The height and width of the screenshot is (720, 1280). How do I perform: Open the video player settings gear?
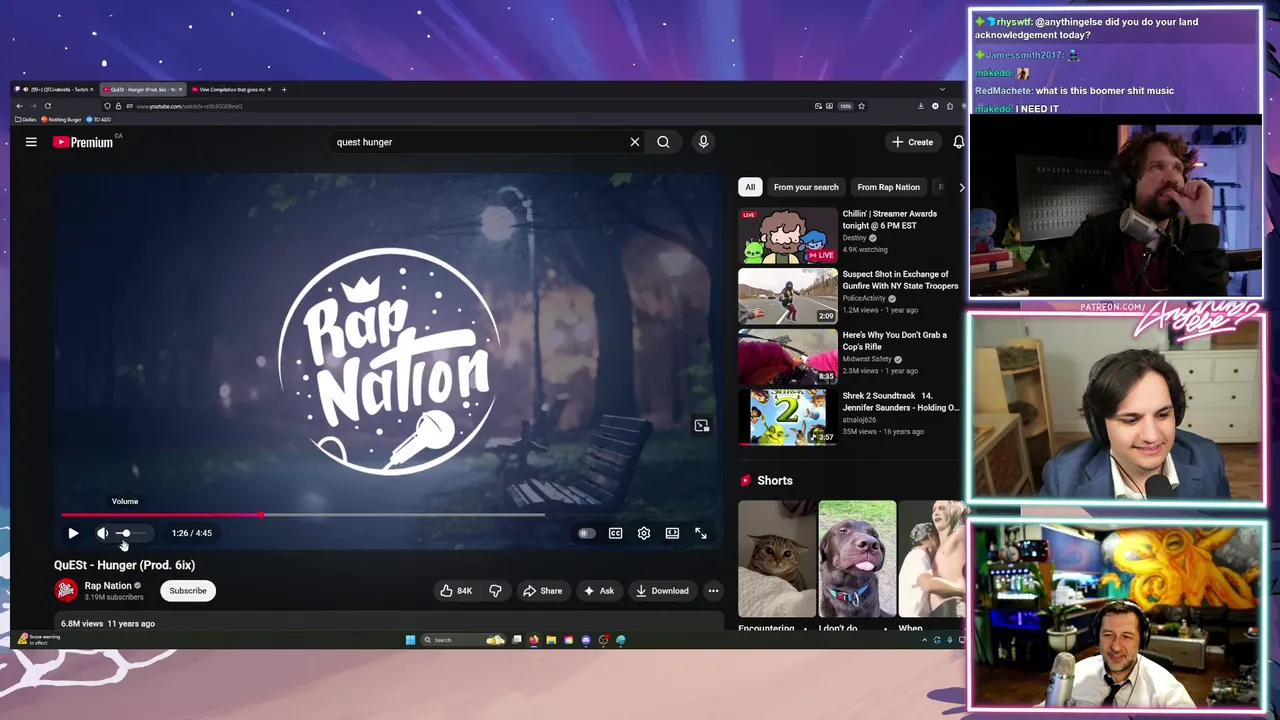[x=644, y=533]
